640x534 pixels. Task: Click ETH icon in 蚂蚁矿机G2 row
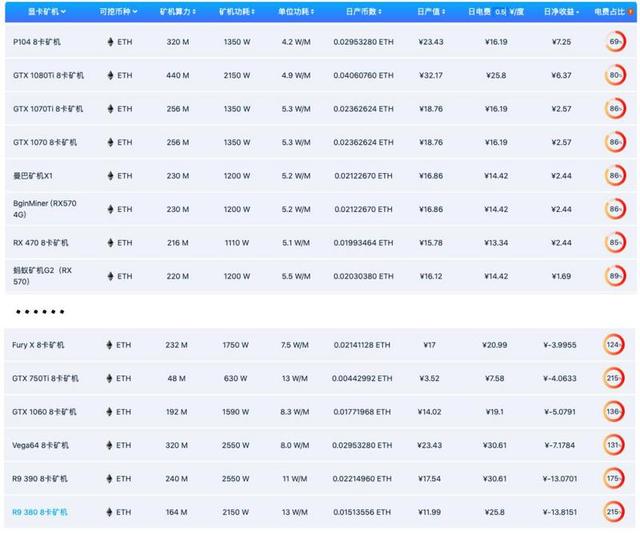(110, 276)
